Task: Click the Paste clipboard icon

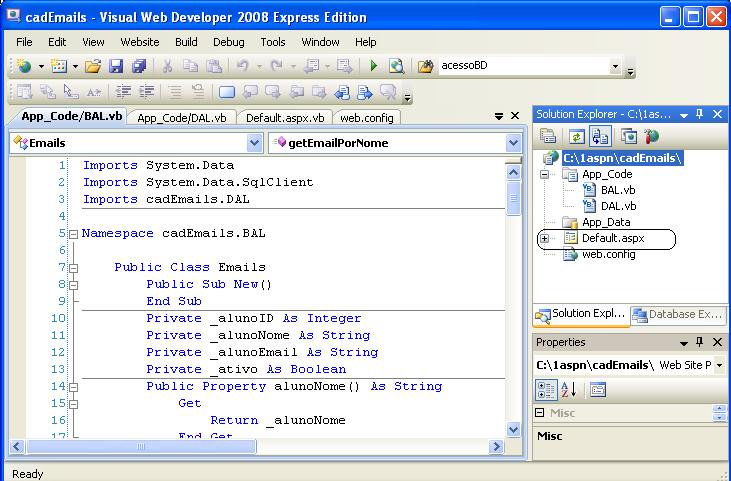Action: click(214, 66)
